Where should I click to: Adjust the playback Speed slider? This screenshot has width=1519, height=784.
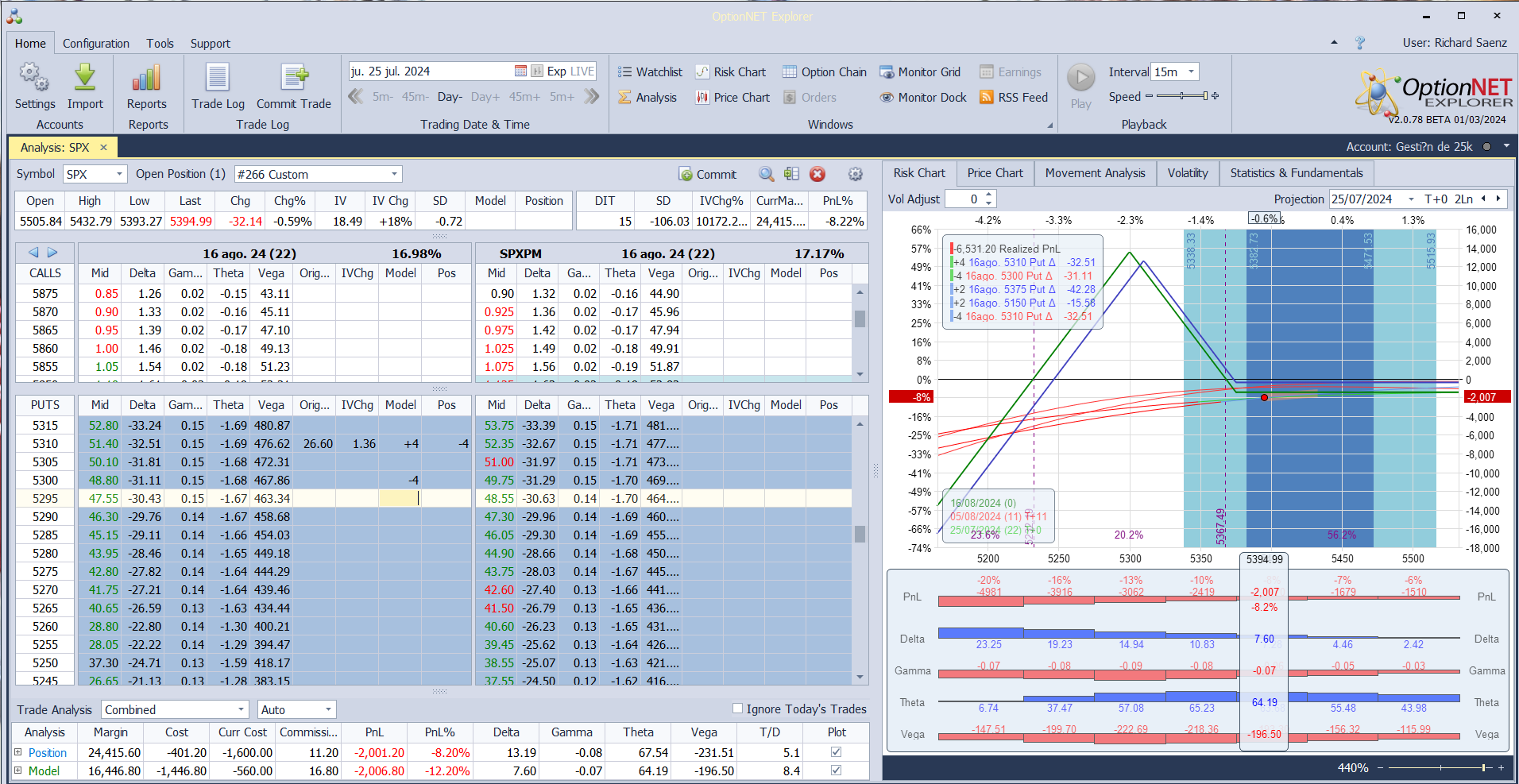tap(1182, 96)
